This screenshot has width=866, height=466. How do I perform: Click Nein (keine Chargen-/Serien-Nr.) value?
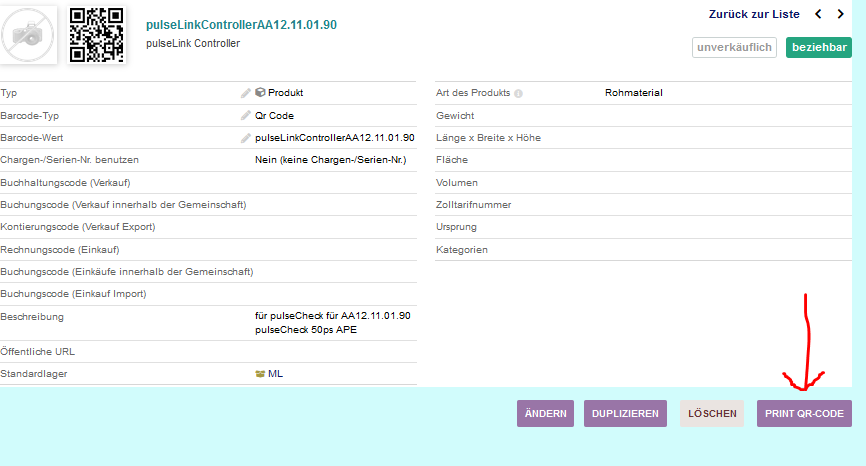click(330, 160)
